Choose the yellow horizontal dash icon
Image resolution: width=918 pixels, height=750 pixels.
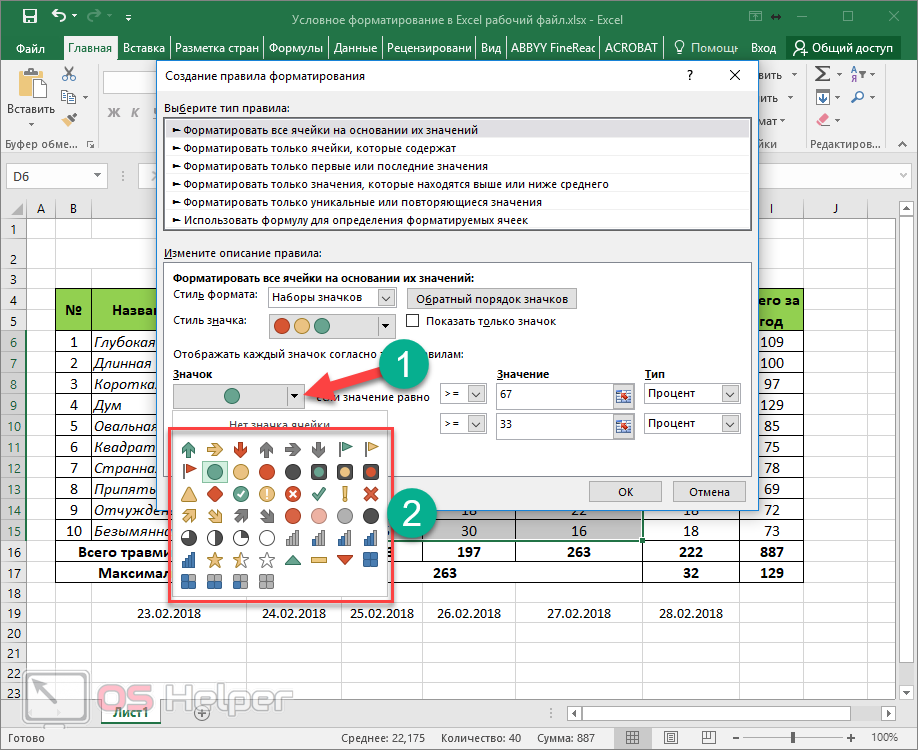(319, 559)
